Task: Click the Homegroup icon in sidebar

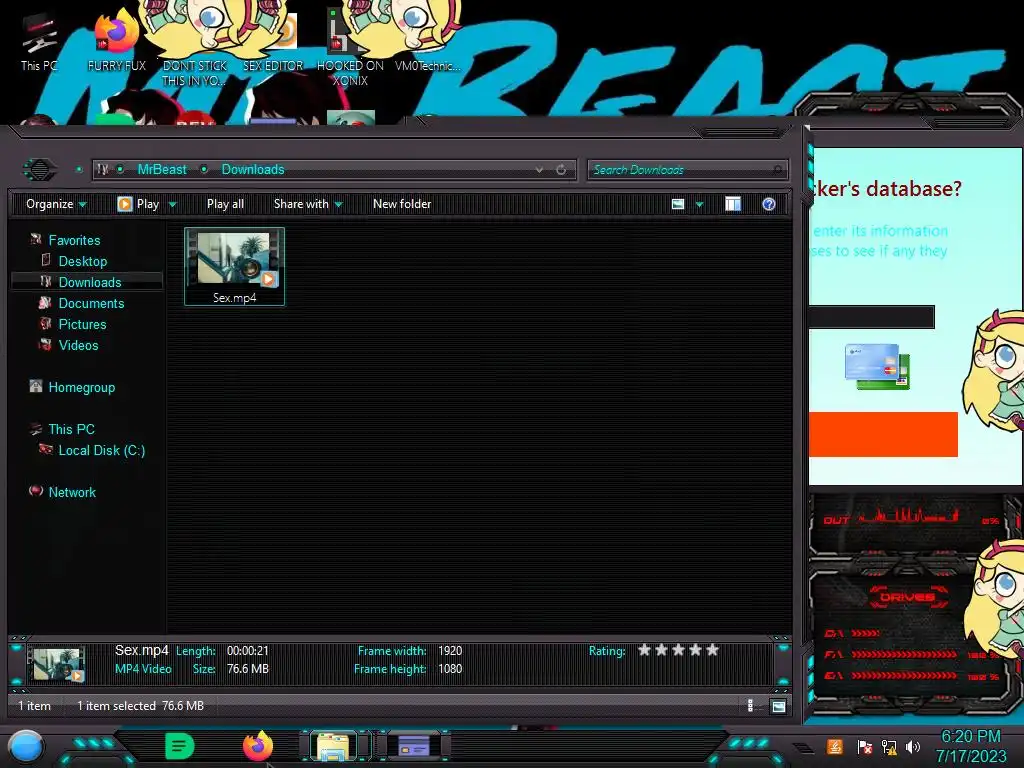Action: pyautogui.click(x=36, y=387)
